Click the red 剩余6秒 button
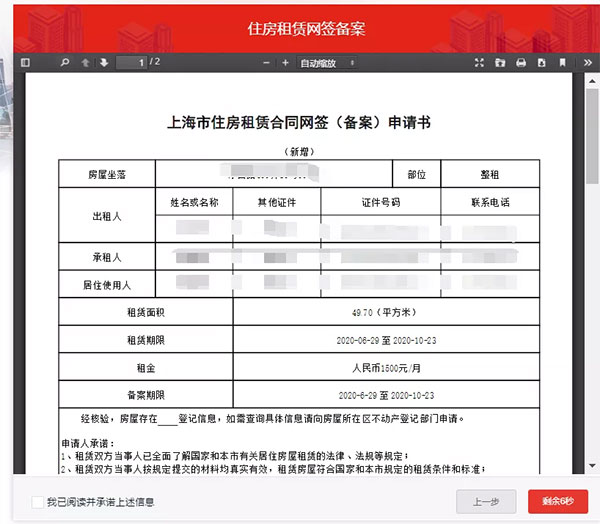 [x=558, y=501]
